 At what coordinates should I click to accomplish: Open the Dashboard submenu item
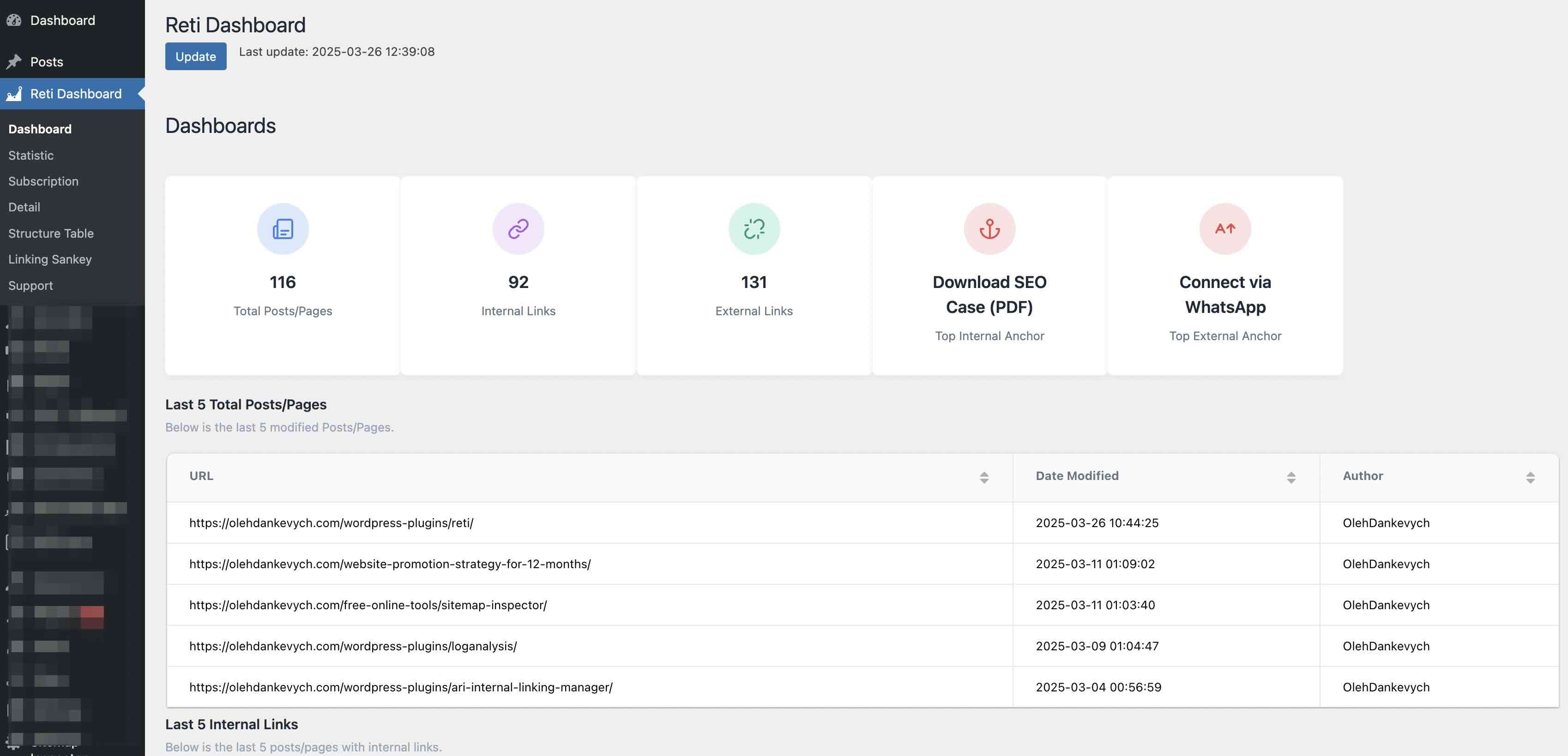click(40, 129)
